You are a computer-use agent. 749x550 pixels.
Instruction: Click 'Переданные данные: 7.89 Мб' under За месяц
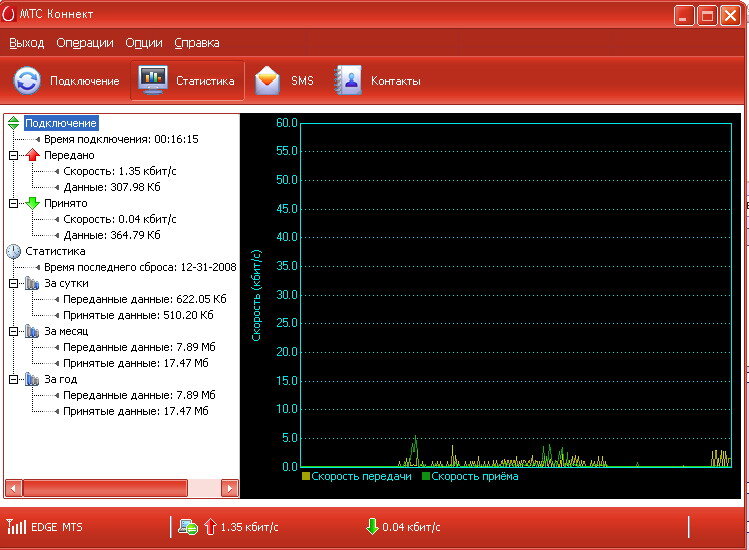(139, 347)
